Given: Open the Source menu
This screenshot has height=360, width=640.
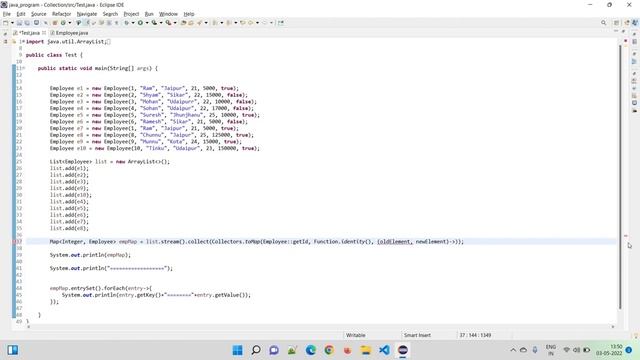Looking at the screenshot, I should click(x=39, y=14).
